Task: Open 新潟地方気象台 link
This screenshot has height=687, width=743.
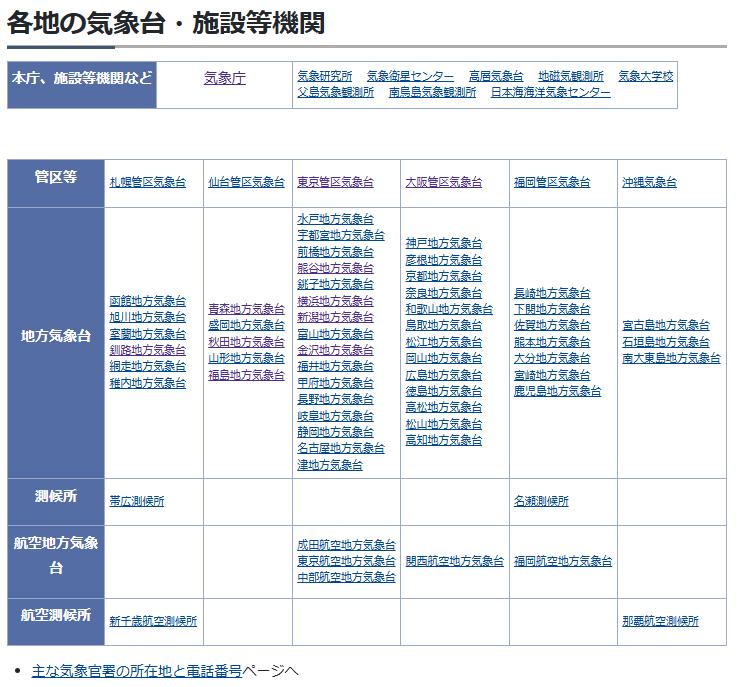Action: point(335,317)
